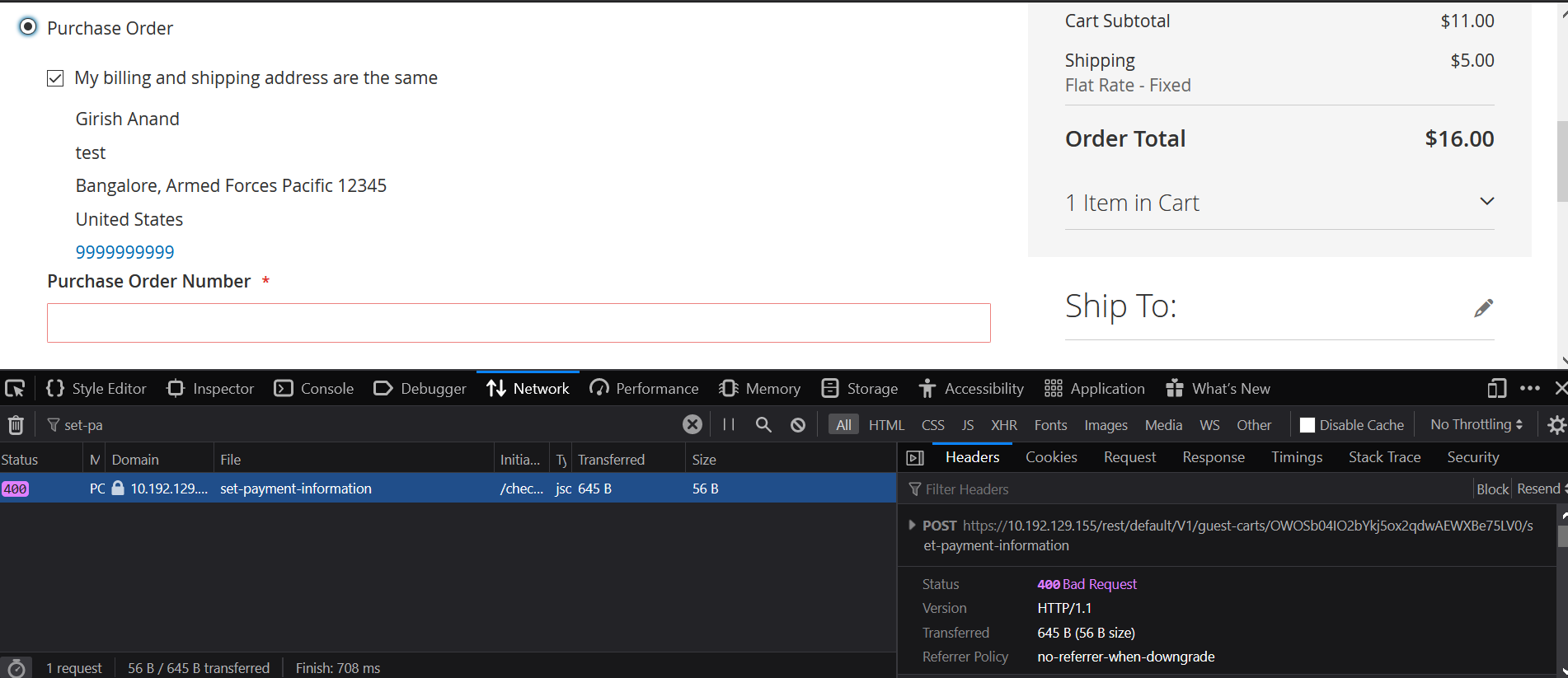The height and width of the screenshot is (678, 1568).
Task: Filter requests by Images
Action: click(1106, 425)
